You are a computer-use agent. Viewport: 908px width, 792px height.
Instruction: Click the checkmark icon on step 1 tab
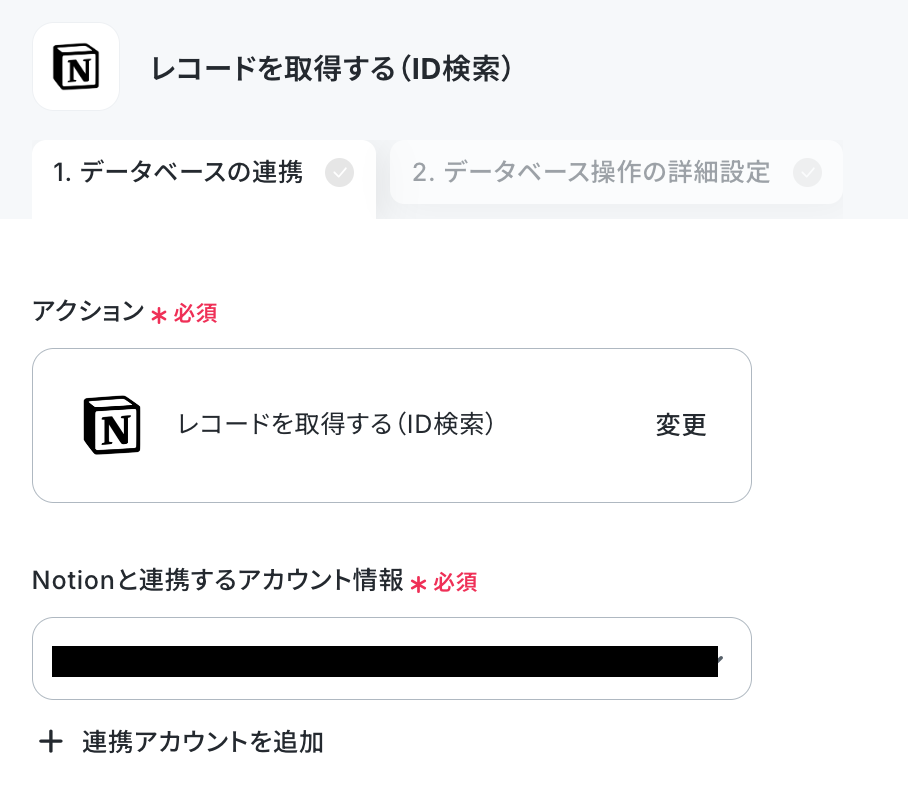click(339, 173)
